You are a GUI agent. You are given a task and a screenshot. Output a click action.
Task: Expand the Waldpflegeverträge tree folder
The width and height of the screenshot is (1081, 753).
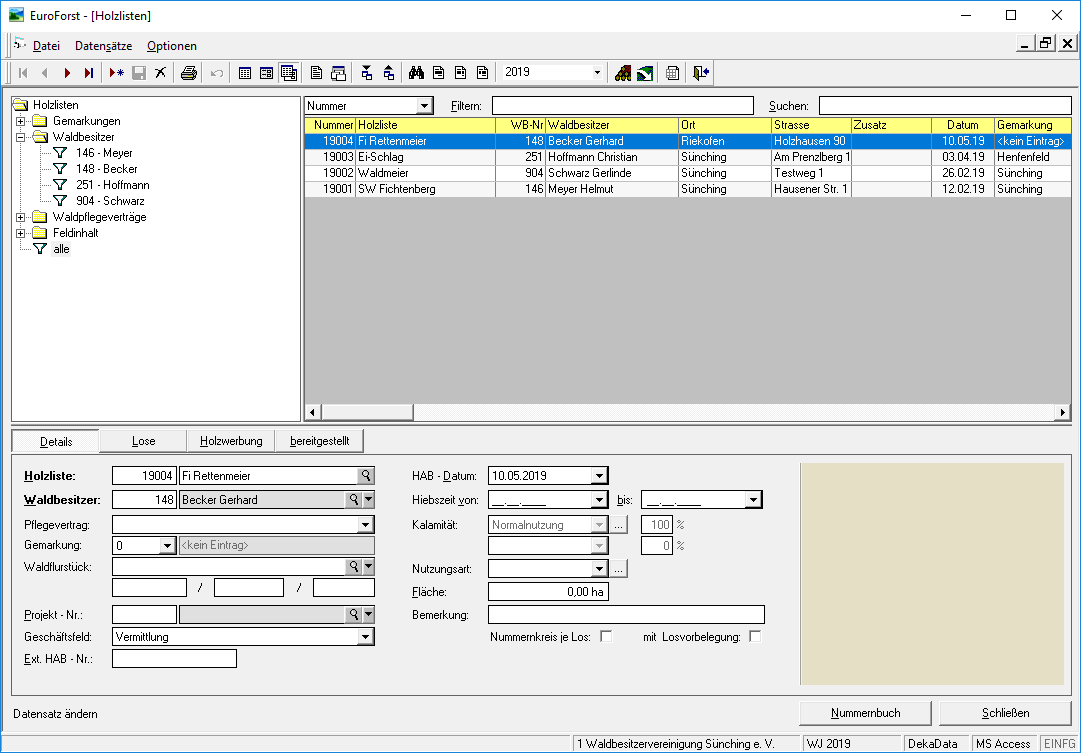21,217
